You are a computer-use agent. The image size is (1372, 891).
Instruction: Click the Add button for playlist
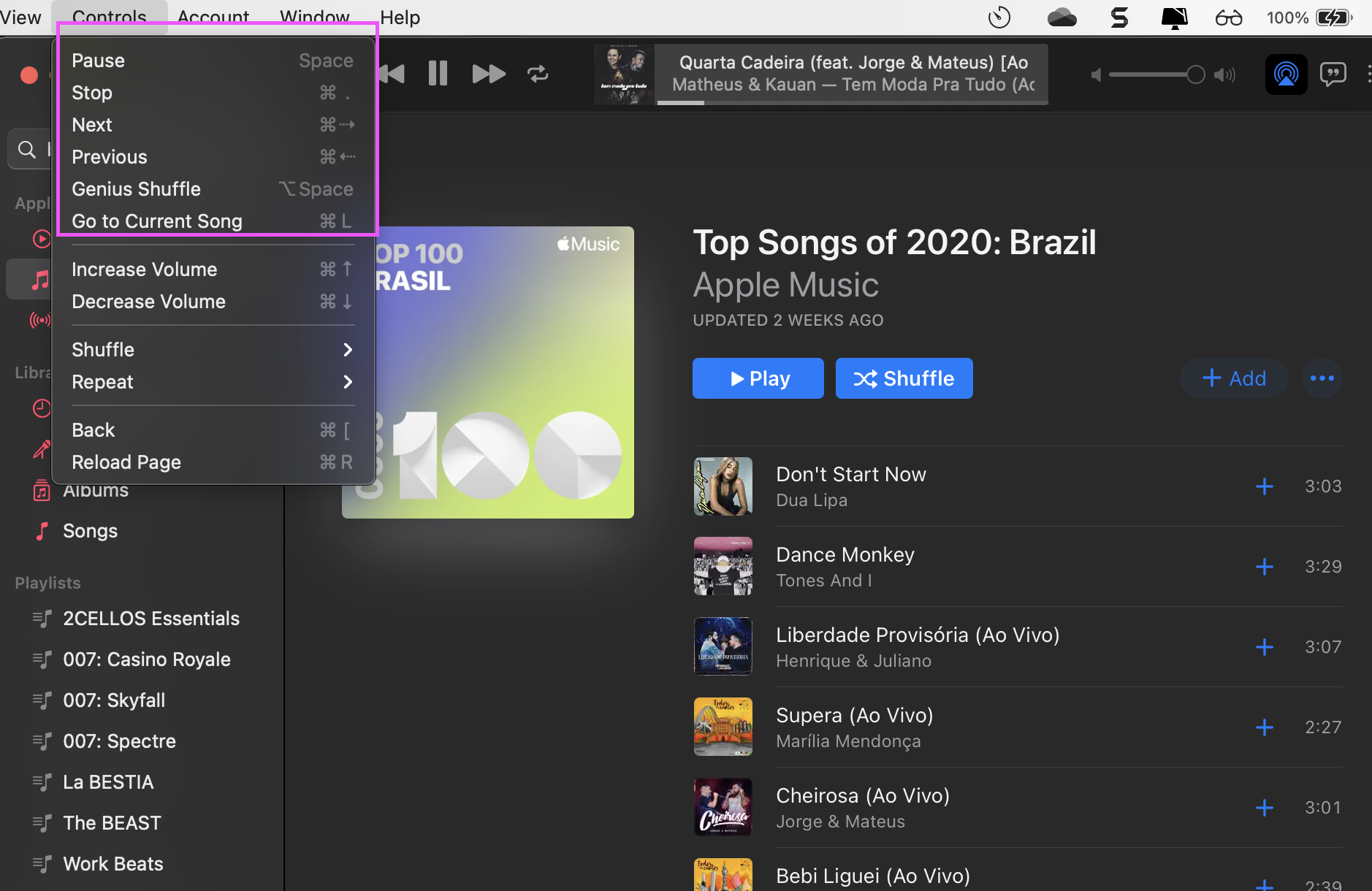1233,378
